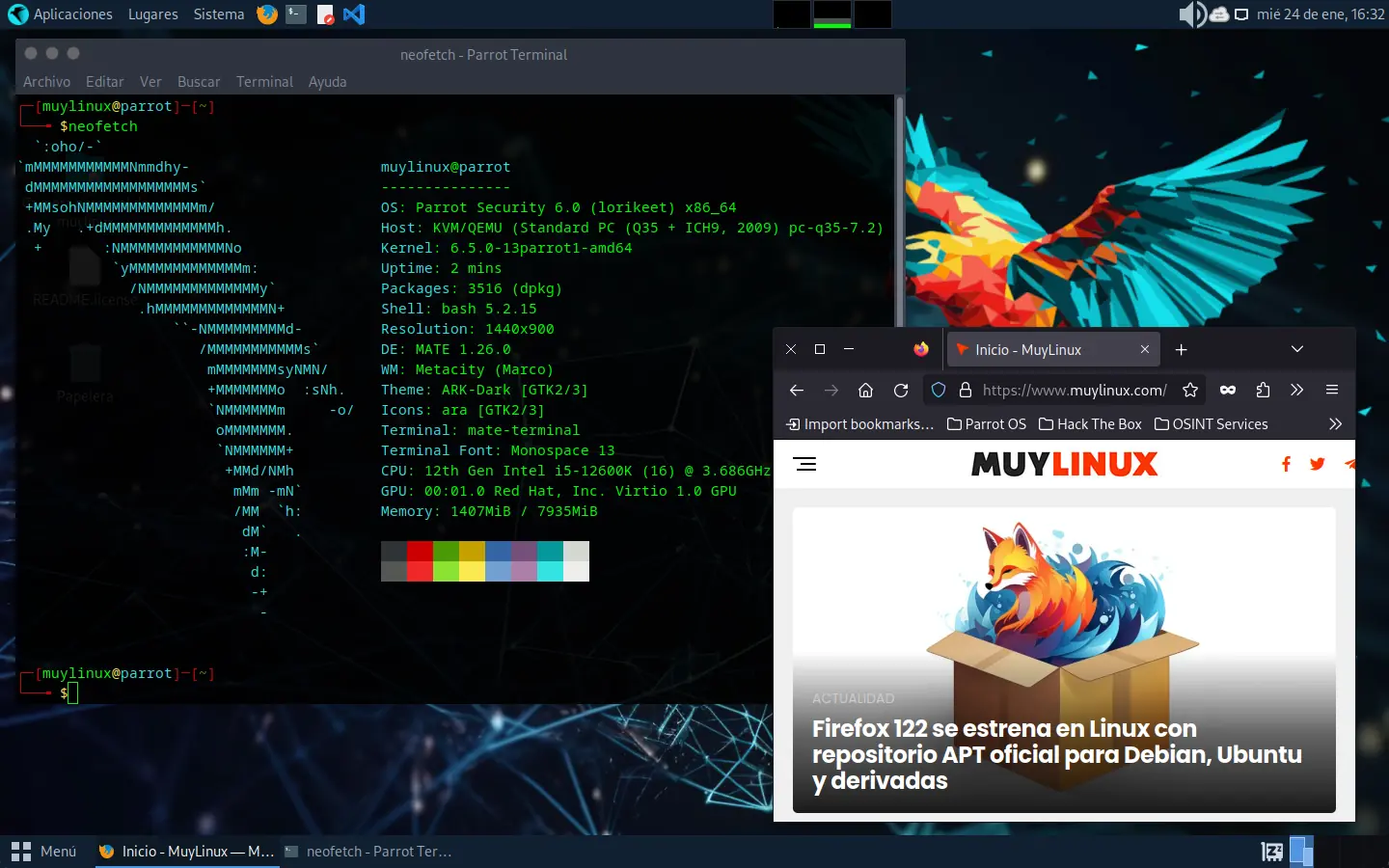Switch to Inicio - MuyLinux taskbar entry

[187, 852]
